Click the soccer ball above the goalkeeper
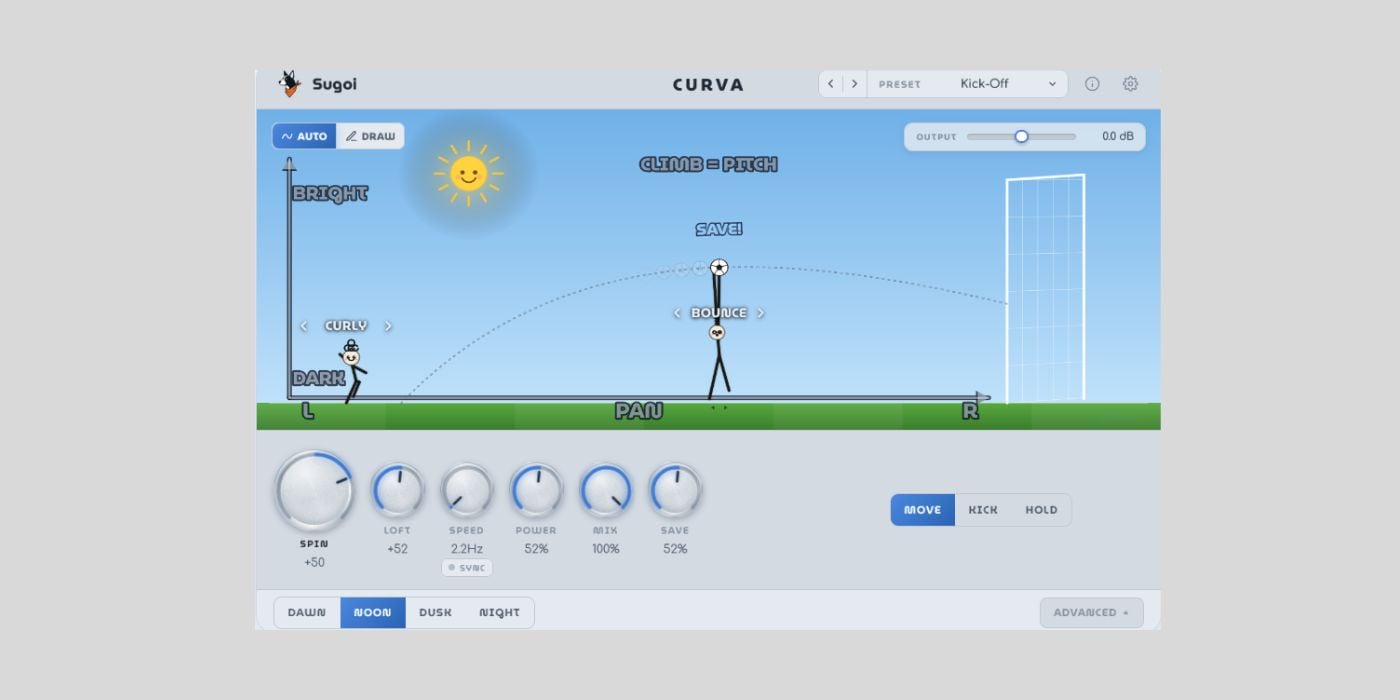Image resolution: width=1400 pixels, height=700 pixels. (719, 268)
